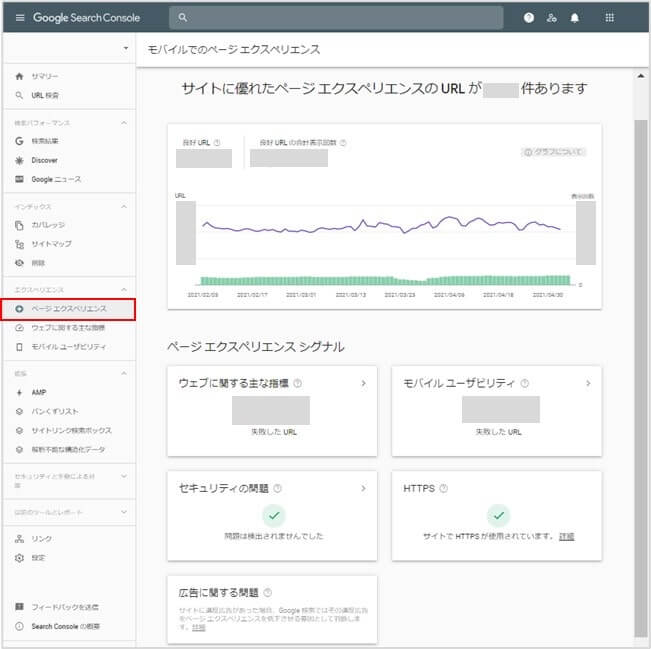
Task: Click the help question mark icon in header
Action: pyautogui.click(x=529, y=18)
